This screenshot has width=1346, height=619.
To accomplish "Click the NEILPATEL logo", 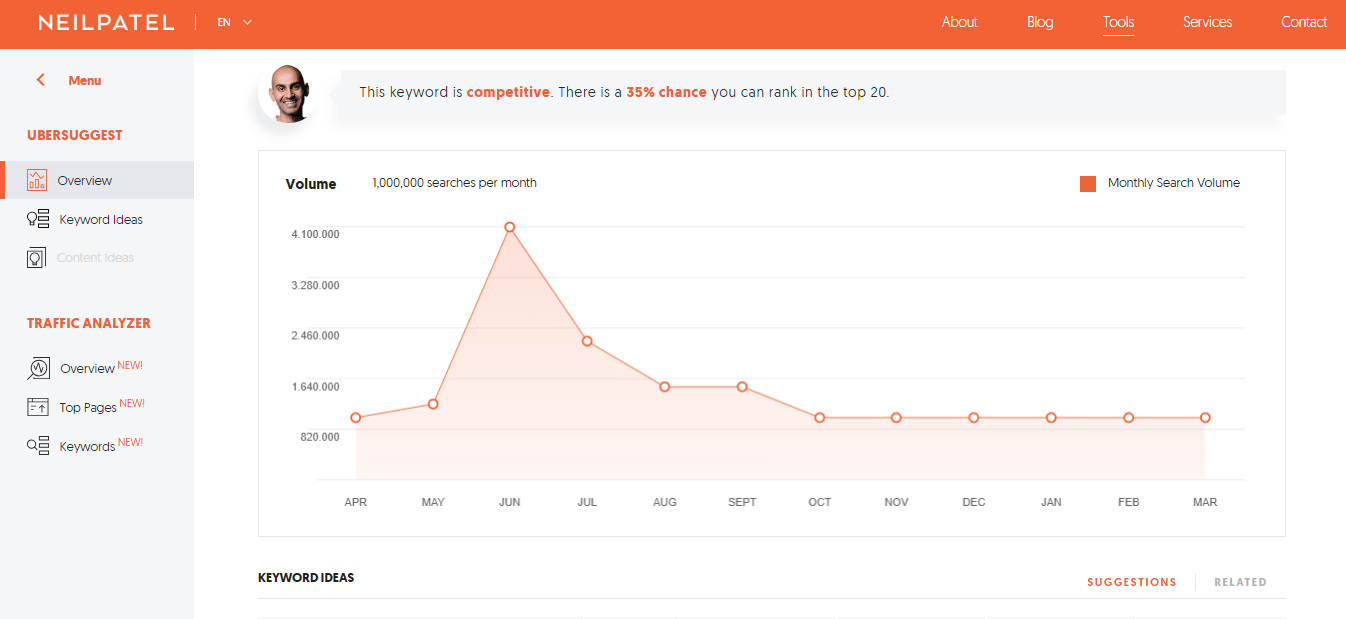I will [106, 22].
